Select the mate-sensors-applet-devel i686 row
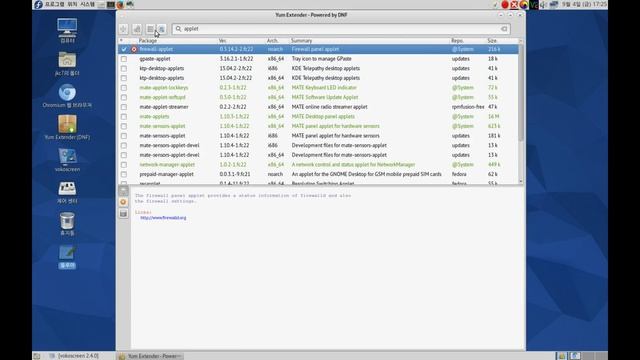This screenshot has width=640, height=360. click(x=318, y=145)
